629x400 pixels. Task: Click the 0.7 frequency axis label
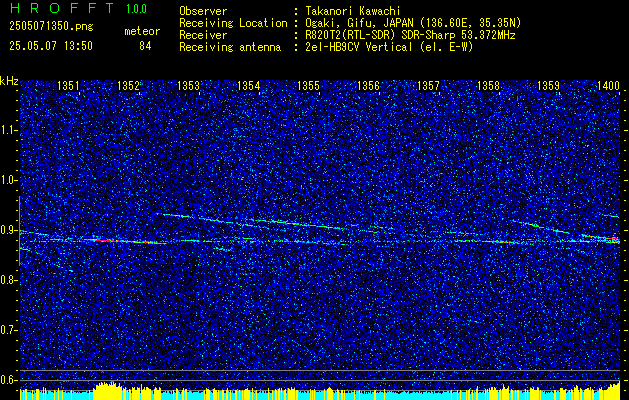click(9, 330)
